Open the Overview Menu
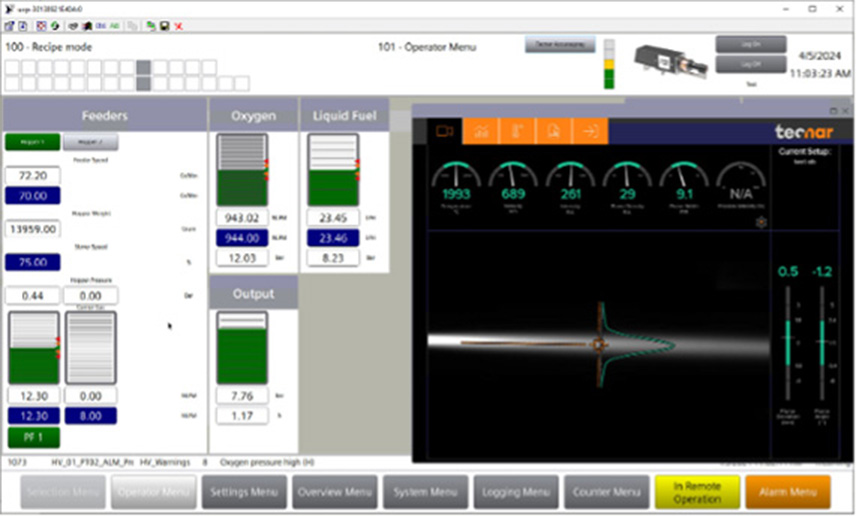 tap(336, 492)
